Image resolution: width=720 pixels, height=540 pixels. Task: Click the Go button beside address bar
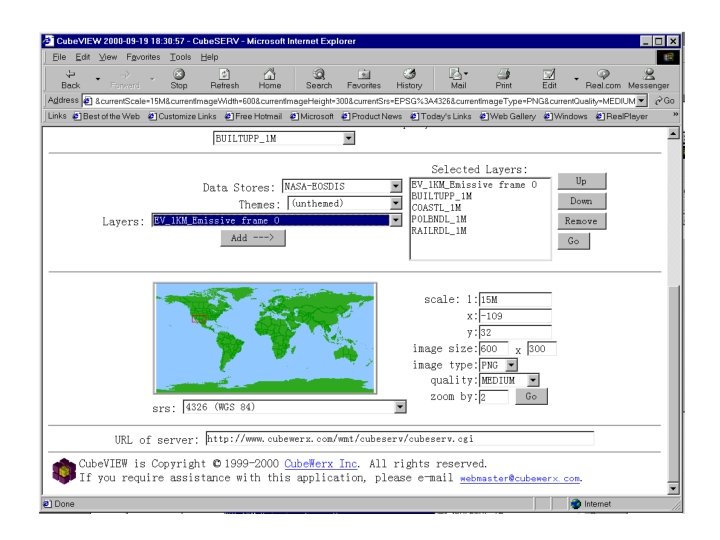(664, 101)
